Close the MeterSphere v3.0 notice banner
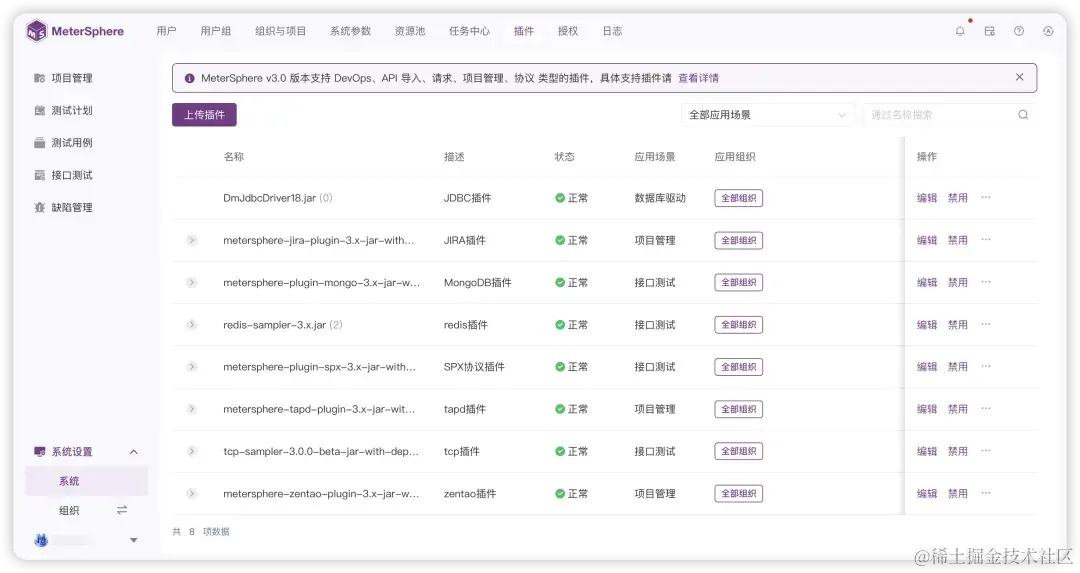 click(1019, 77)
